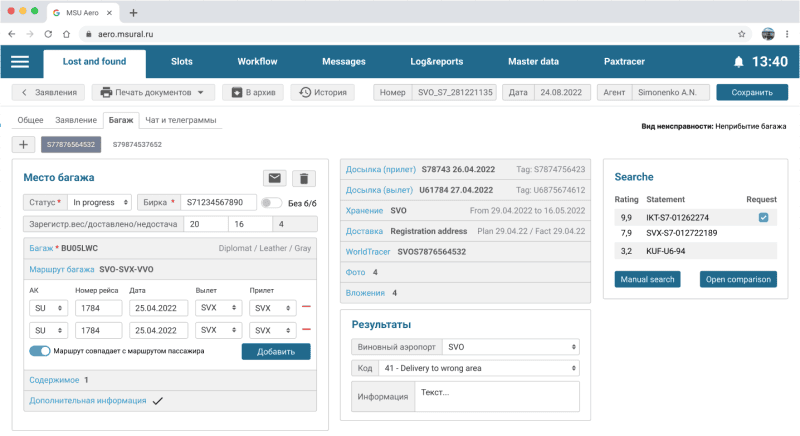
Task: Toggle the 'Без б/б' switch
Action: [270, 202]
